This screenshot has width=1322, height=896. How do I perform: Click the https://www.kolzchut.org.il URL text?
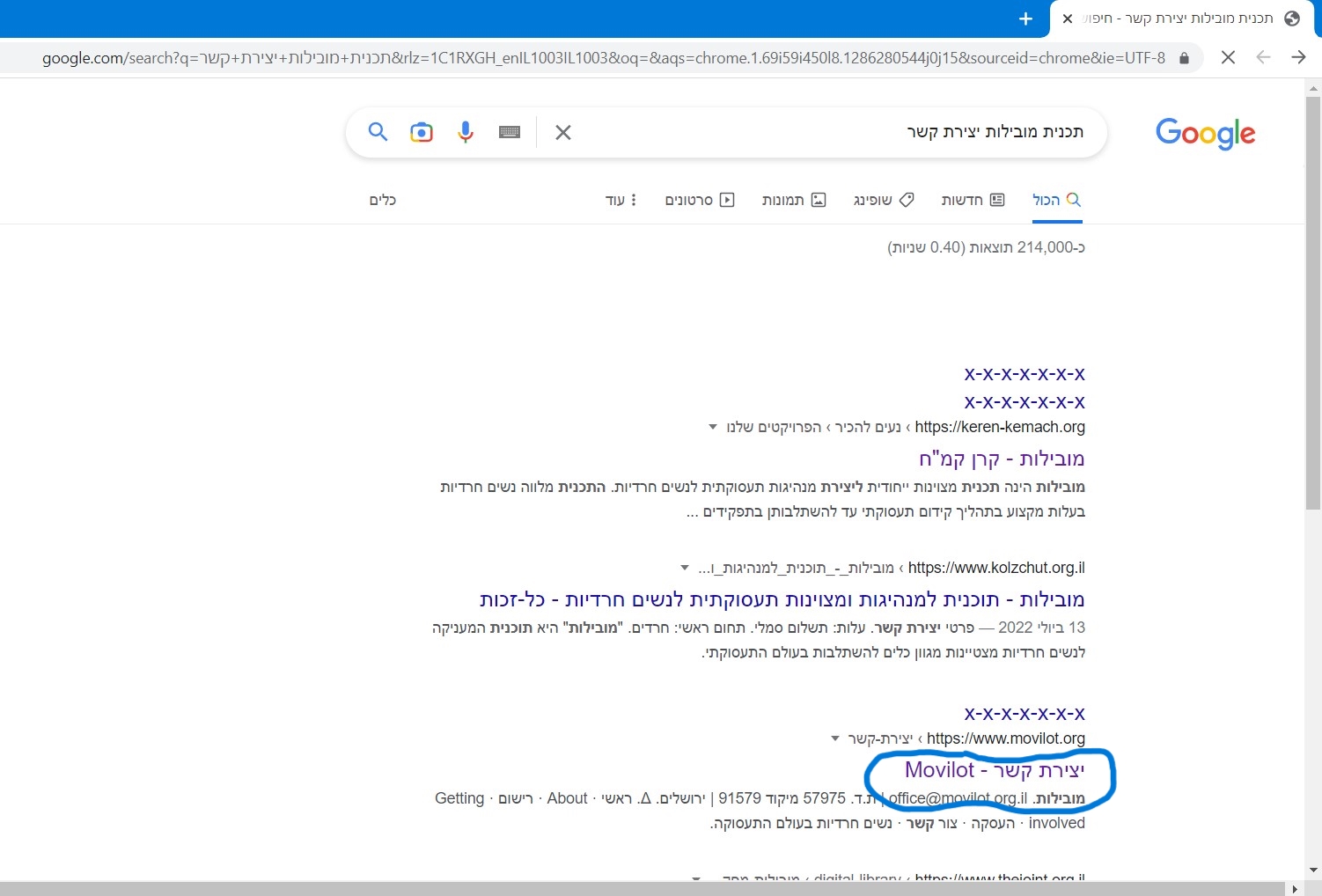996,568
